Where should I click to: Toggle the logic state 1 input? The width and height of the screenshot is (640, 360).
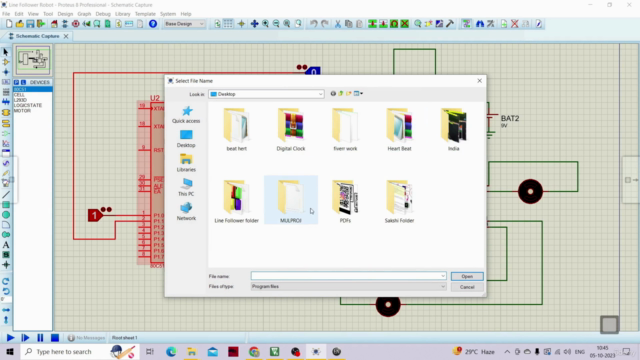tap(95, 215)
